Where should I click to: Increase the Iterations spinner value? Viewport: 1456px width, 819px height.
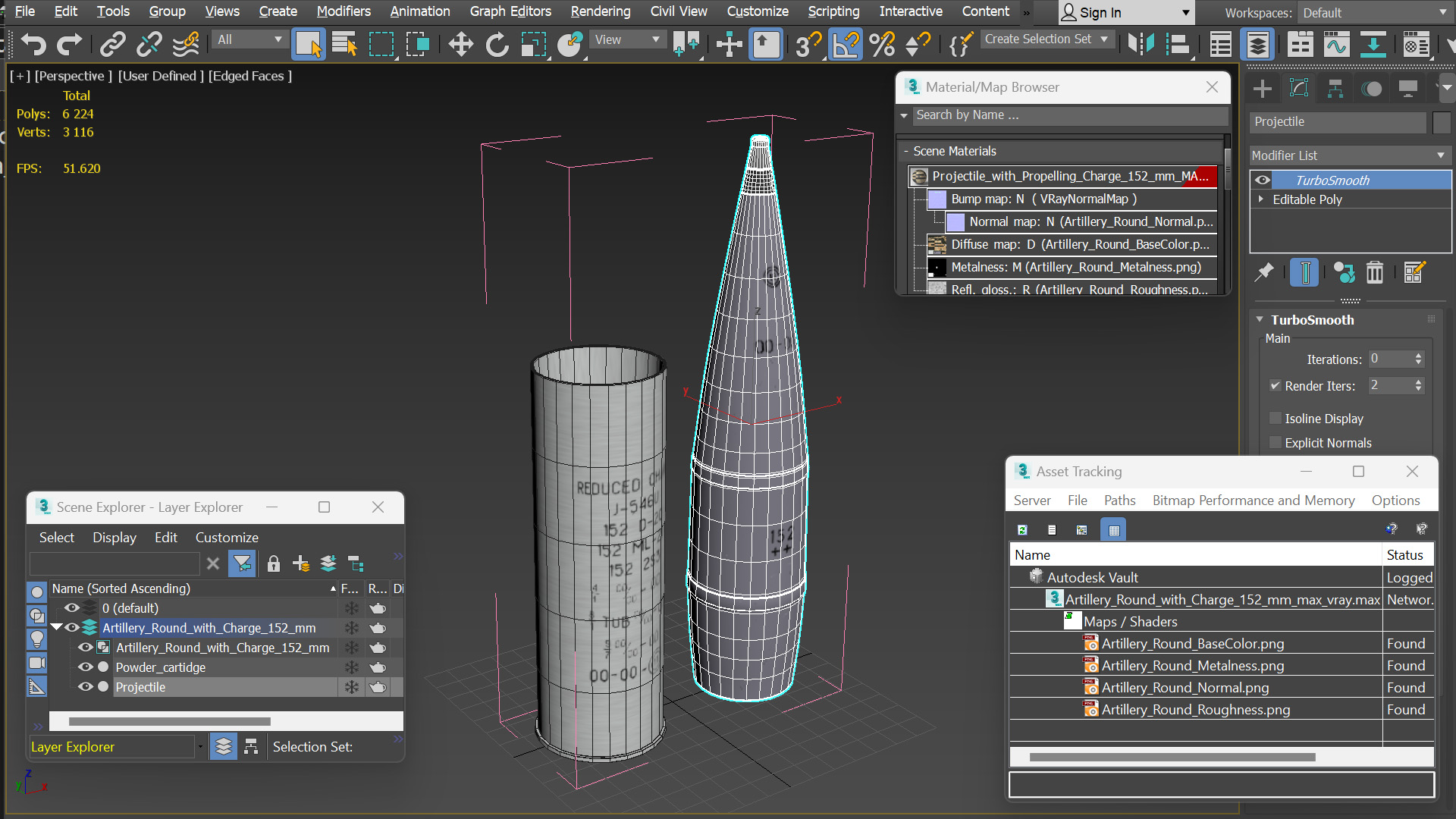pyautogui.click(x=1419, y=356)
